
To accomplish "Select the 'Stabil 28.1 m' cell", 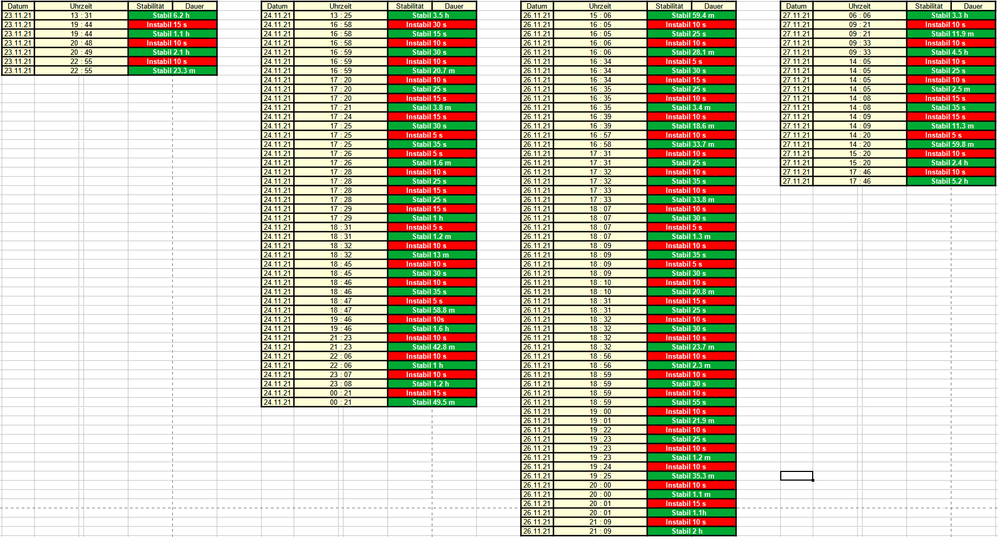I will click(x=692, y=52).
